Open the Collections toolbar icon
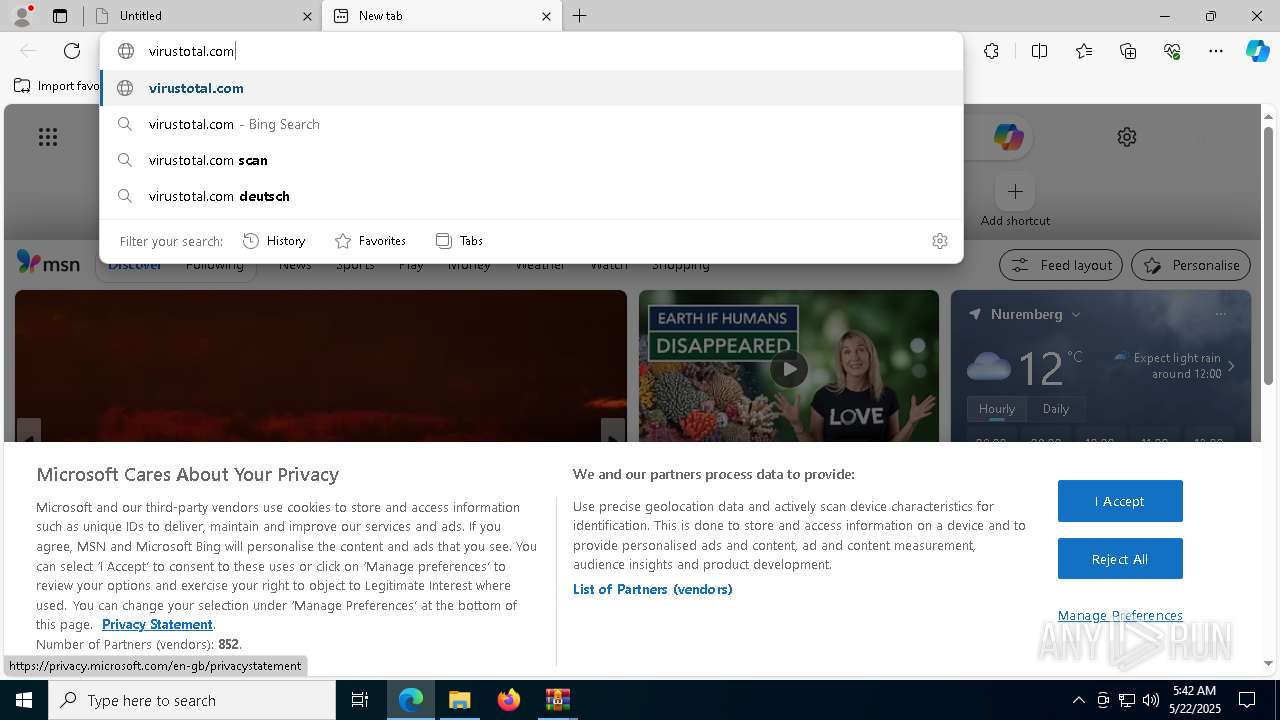The width and height of the screenshot is (1280, 720). tap(1128, 51)
